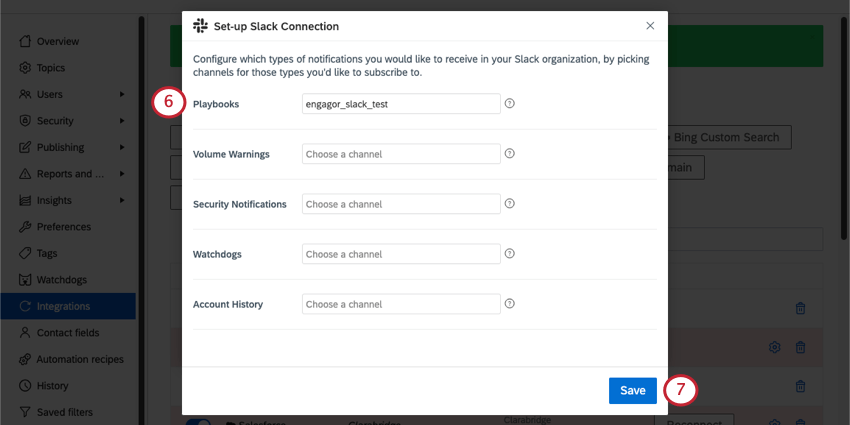Expand the Users submenu arrow
Image resolution: width=850 pixels, height=425 pixels.
click(x=122, y=94)
